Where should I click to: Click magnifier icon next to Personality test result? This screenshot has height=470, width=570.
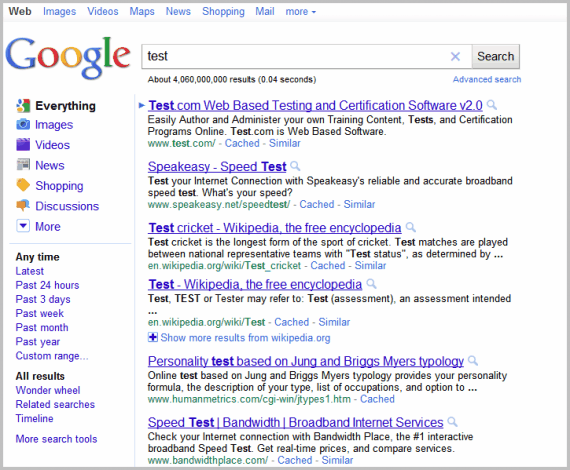click(x=473, y=361)
